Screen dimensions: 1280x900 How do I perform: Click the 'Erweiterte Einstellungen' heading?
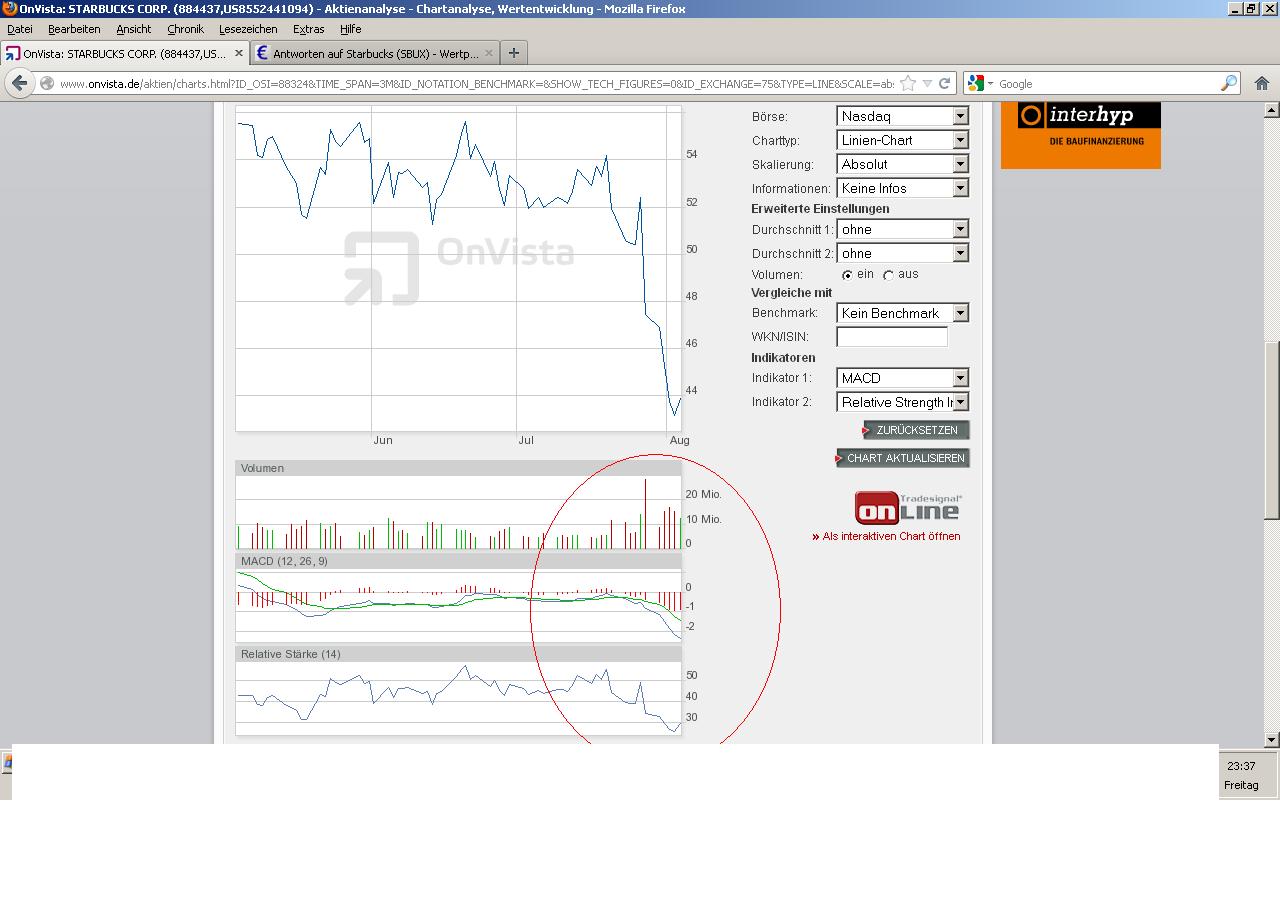820,209
